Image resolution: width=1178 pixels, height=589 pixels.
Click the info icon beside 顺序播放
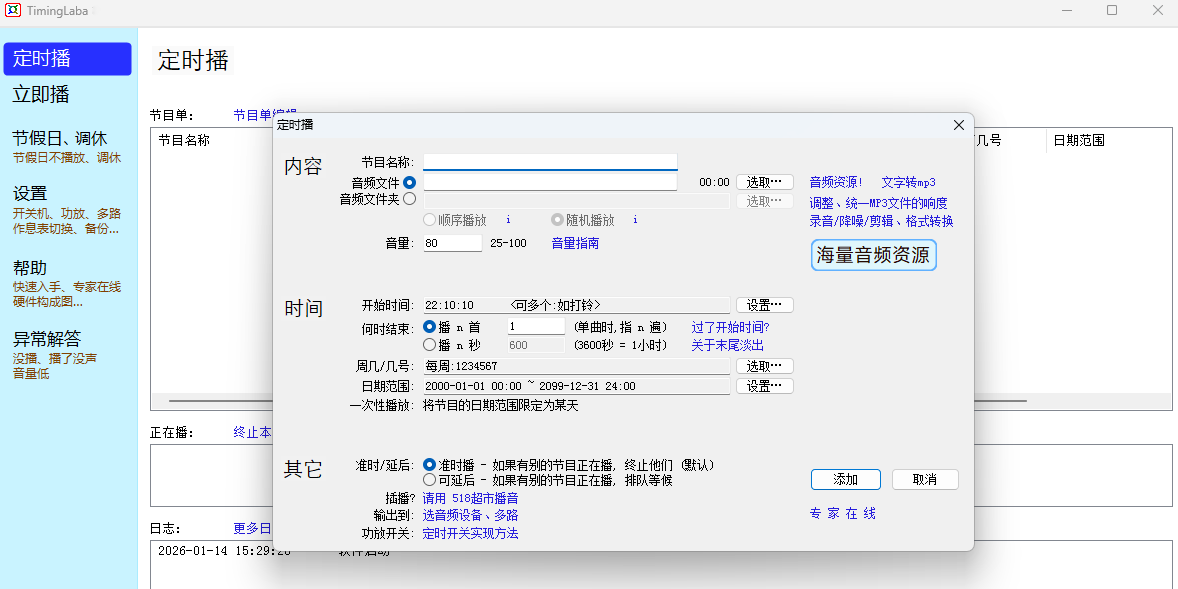pyautogui.click(x=508, y=220)
